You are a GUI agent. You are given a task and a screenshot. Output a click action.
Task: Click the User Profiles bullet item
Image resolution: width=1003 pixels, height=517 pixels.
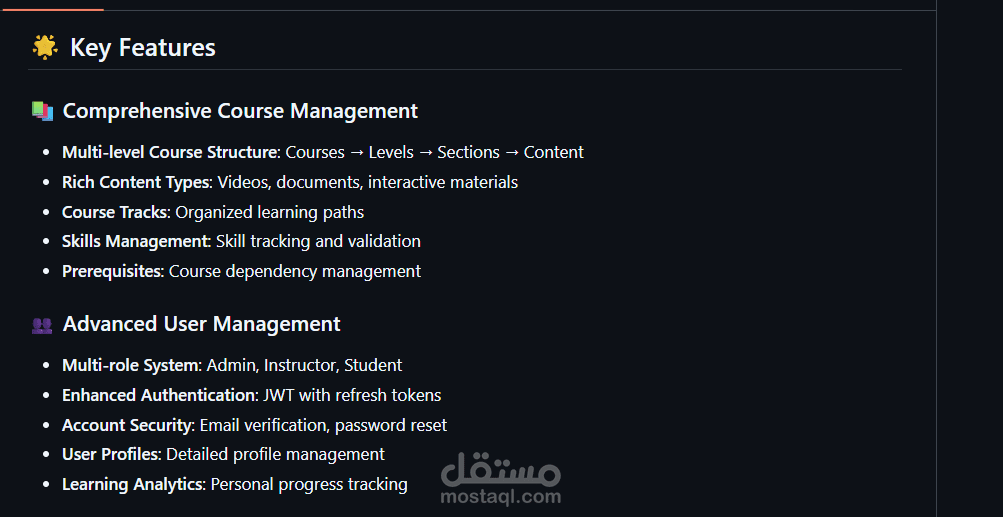pos(223,454)
